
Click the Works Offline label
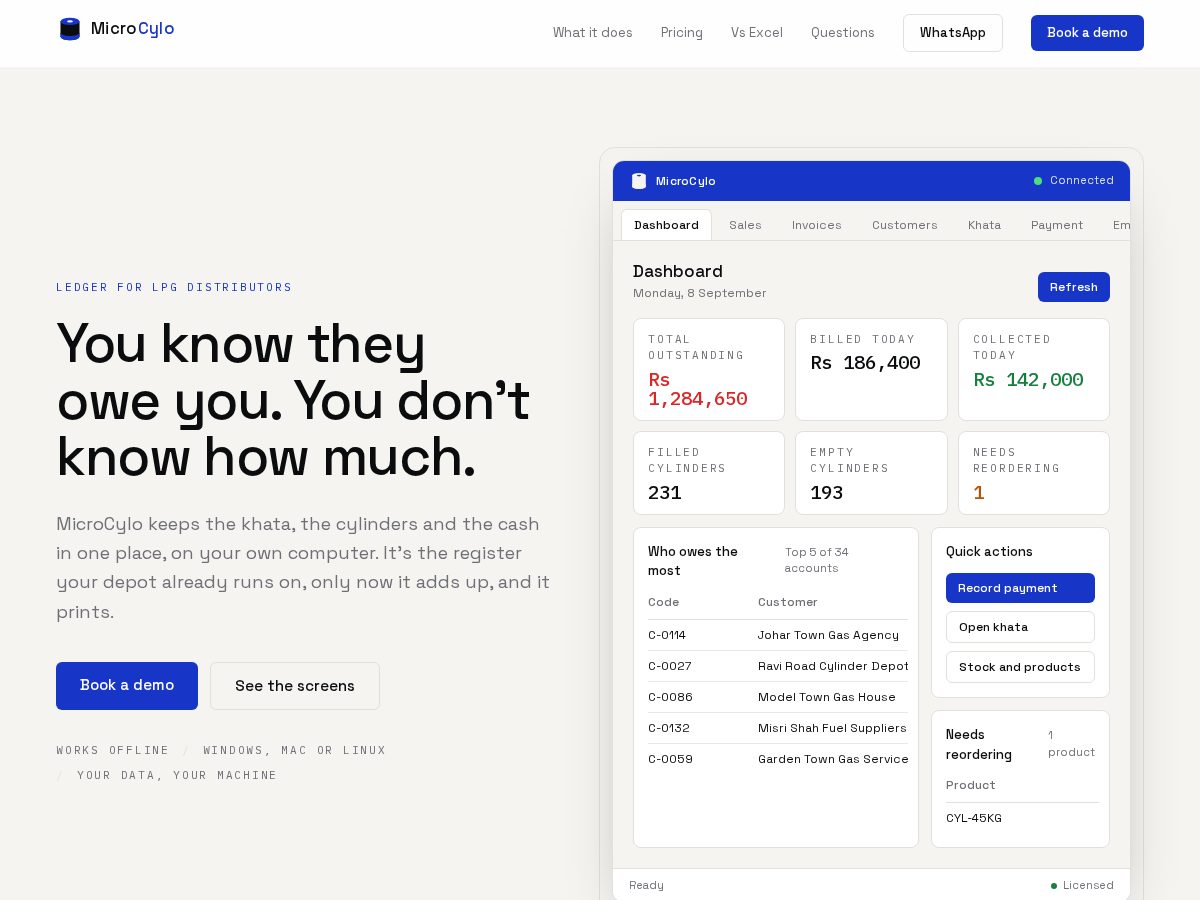click(113, 750)
